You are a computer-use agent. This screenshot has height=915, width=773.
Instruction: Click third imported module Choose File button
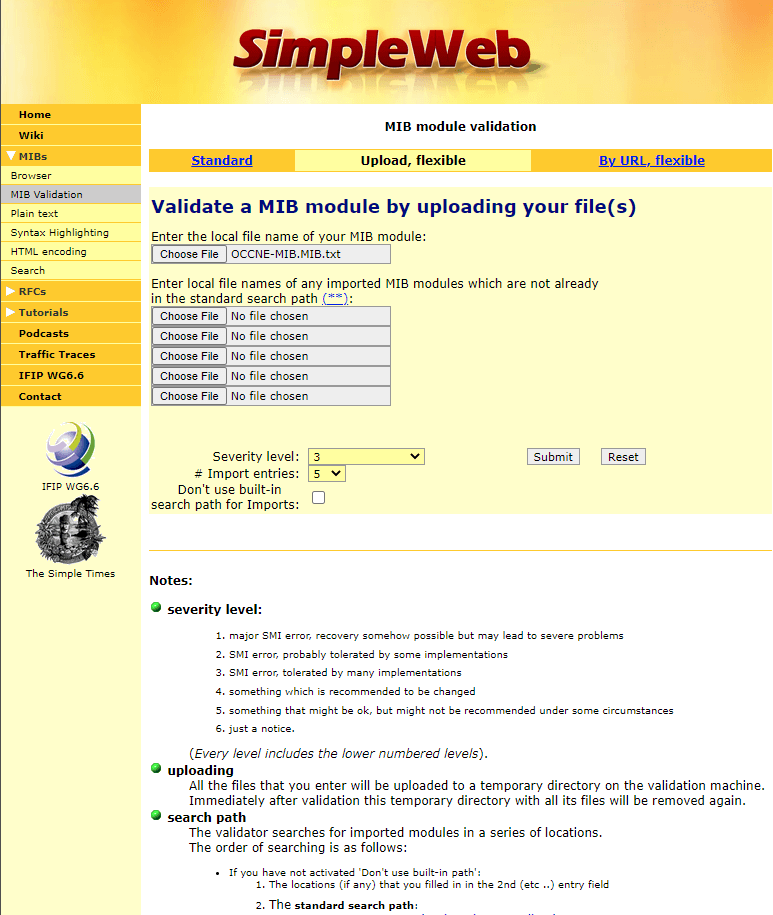189,356
